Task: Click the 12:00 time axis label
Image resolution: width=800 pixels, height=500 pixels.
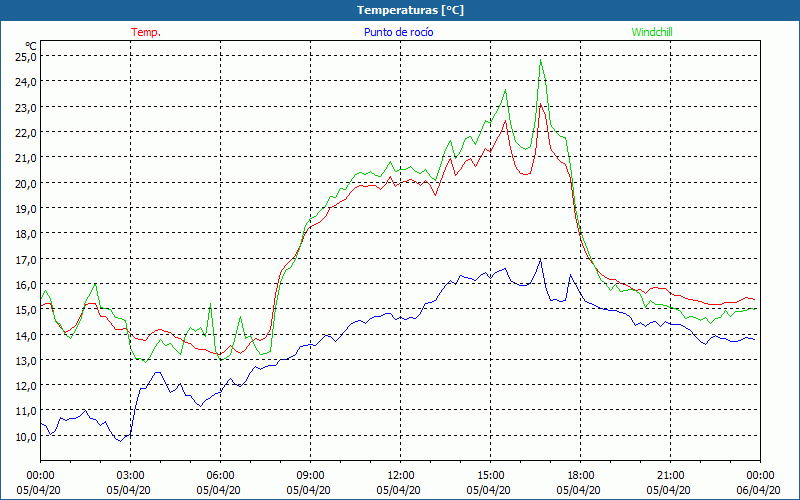Action: (x=401, y=476)
